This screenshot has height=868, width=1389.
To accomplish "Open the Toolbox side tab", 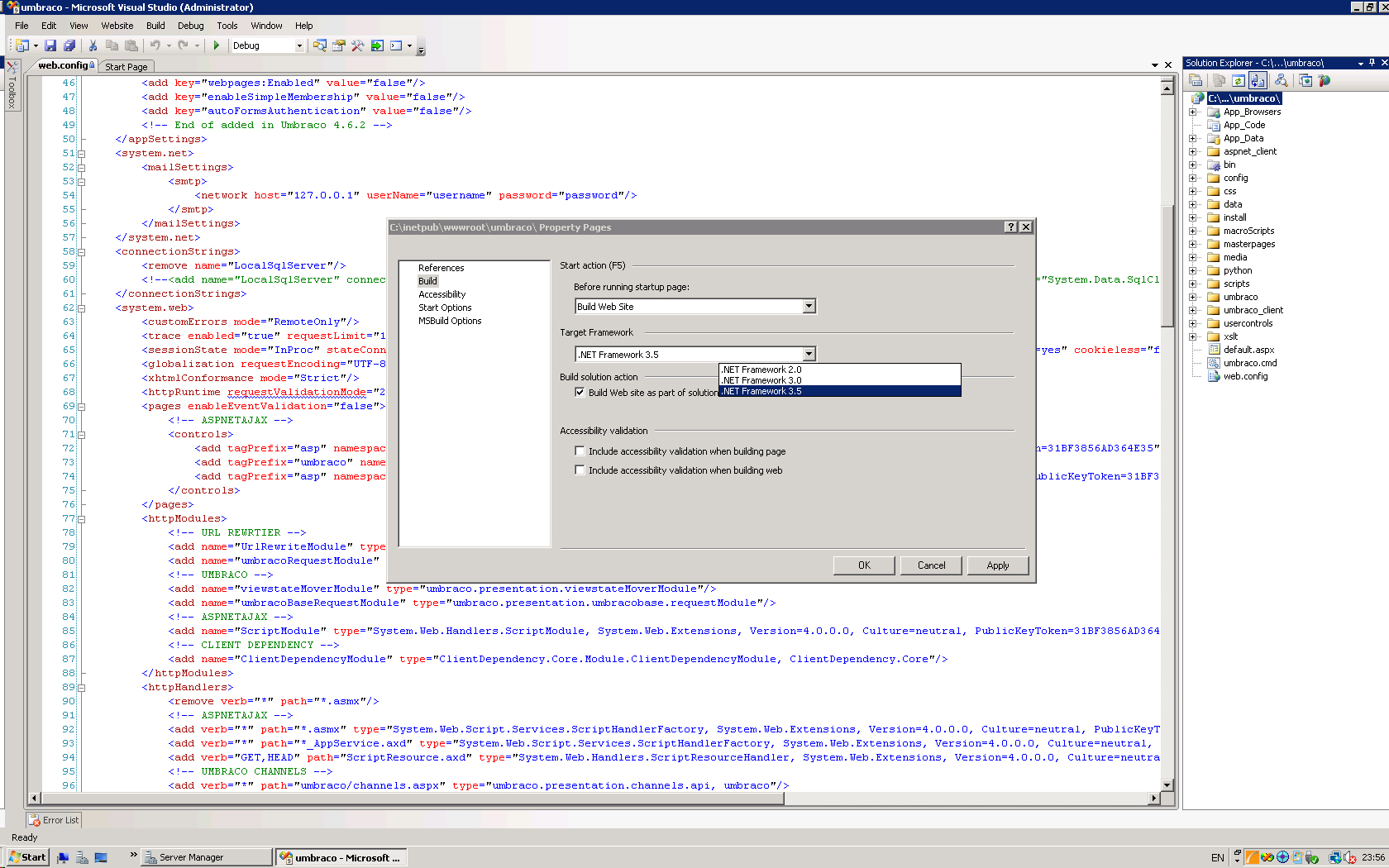I will point(12,87).
